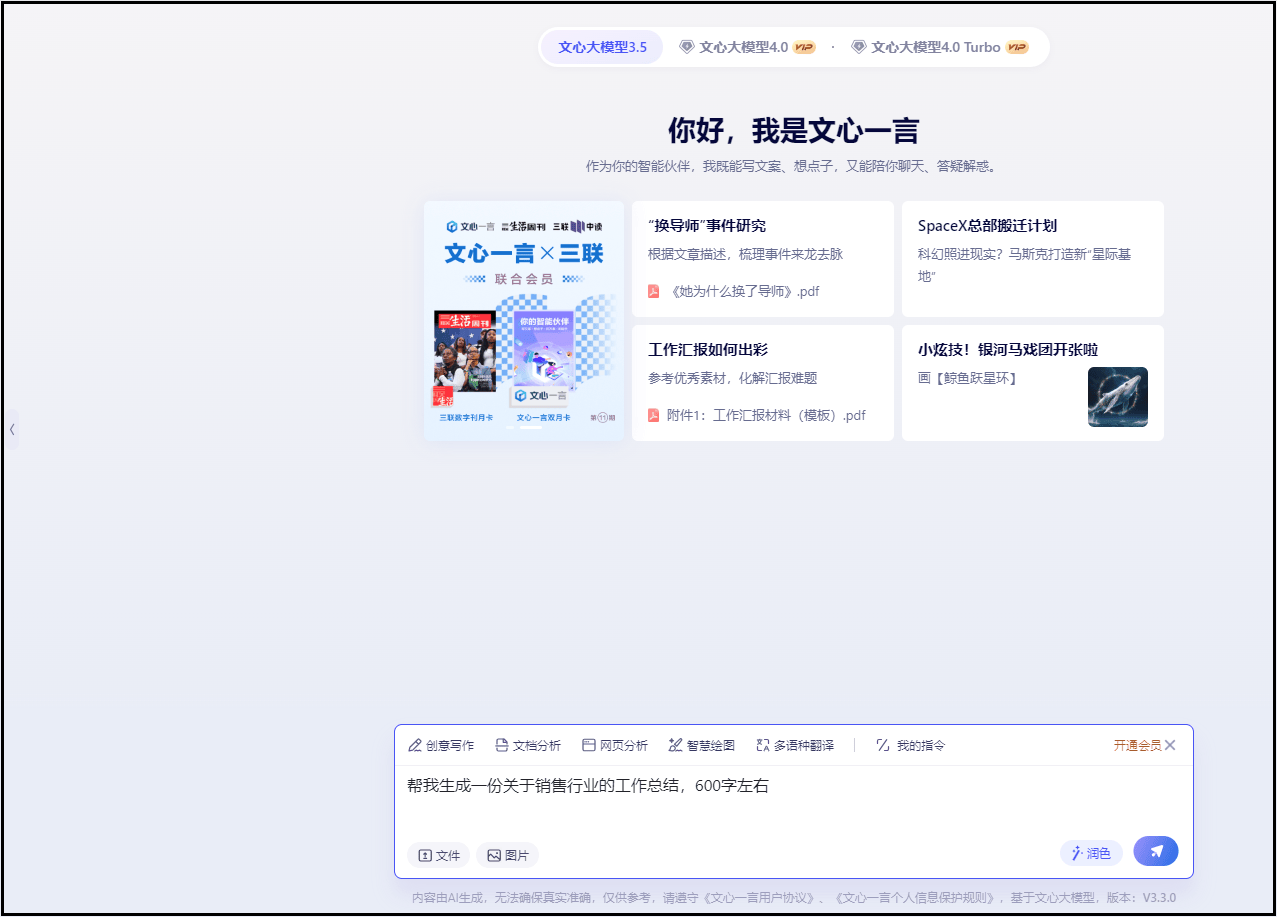Screen dimensions: 1277x917
Task: Click the 开通会员 membership link
Action: pos(1137,745)
